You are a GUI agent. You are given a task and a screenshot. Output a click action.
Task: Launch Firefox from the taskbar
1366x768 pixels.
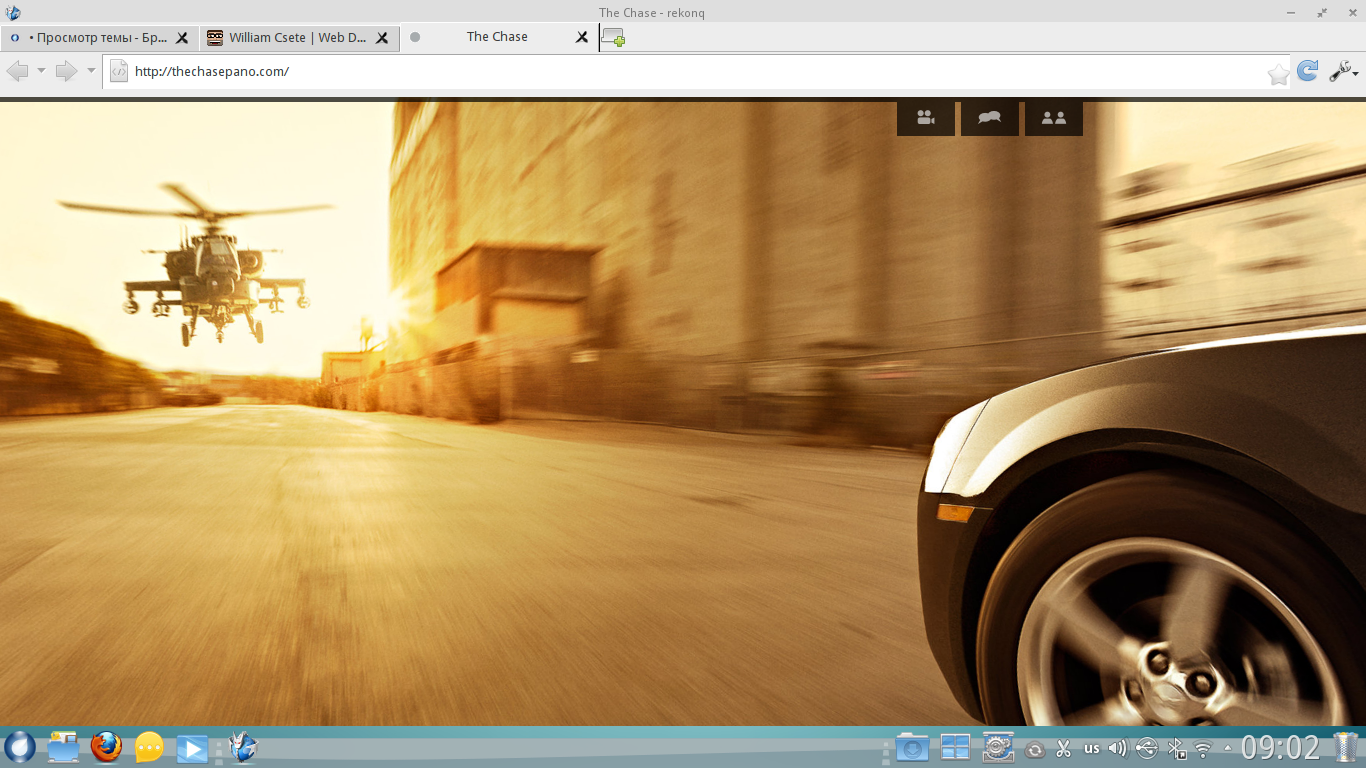[106, 747]
